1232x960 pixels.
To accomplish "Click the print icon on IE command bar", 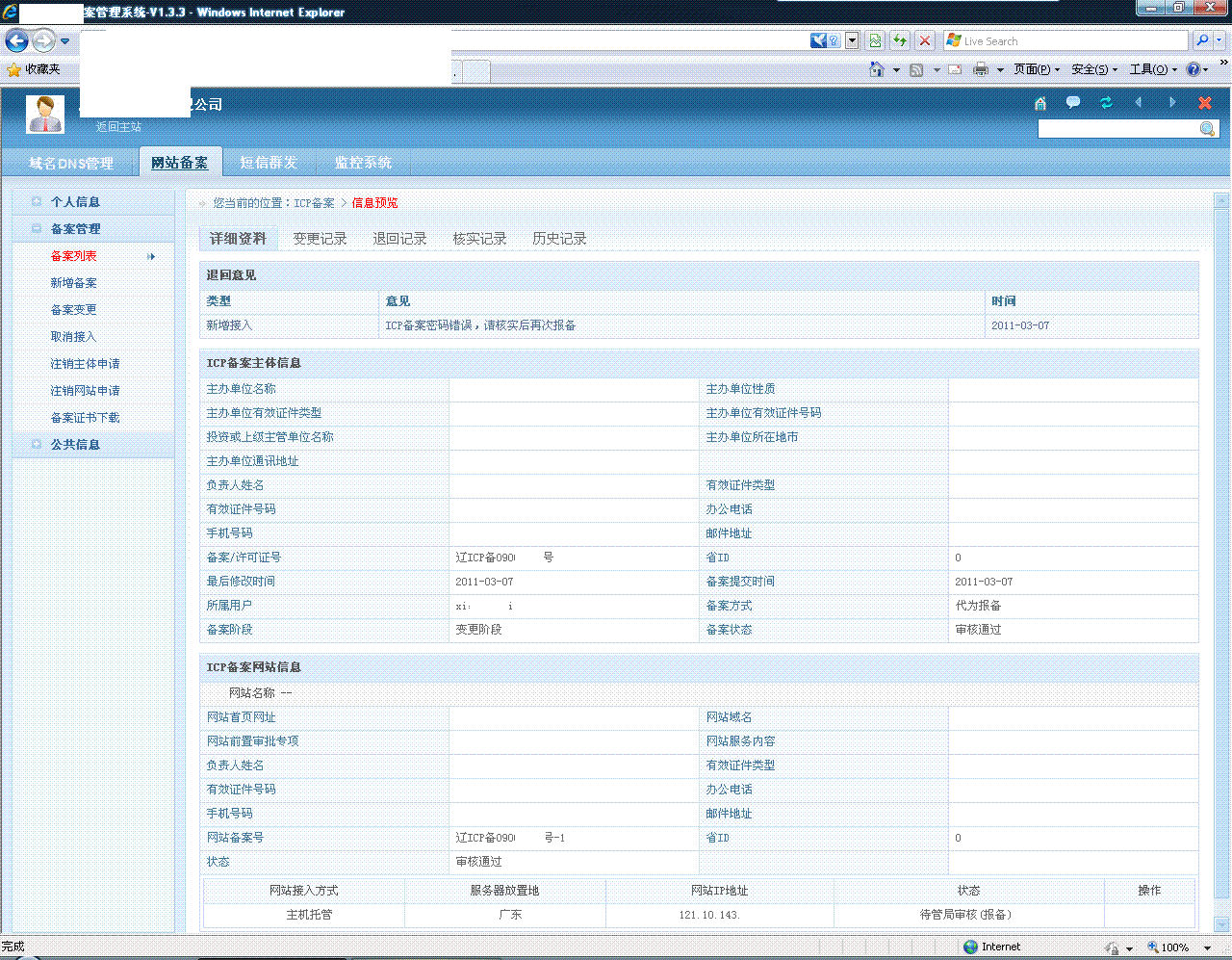I will point(982,69).
